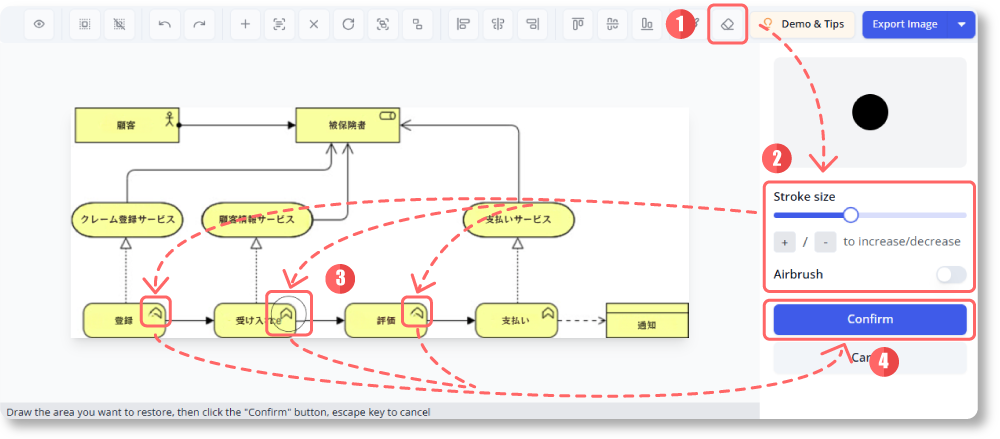The image size is (1000, 439).
Task: Click the minus button to decrease stroke size
Action: [x=825, y=242]
